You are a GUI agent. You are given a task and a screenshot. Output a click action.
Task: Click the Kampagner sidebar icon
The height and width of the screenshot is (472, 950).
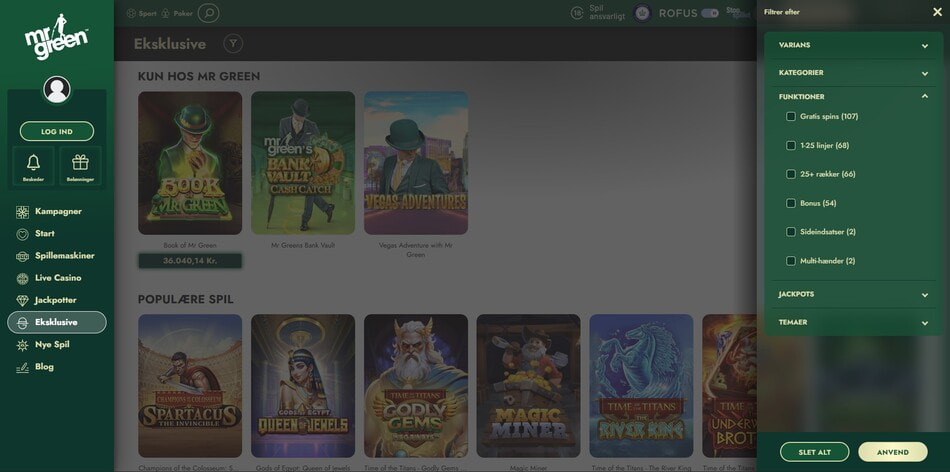[22, 212]
